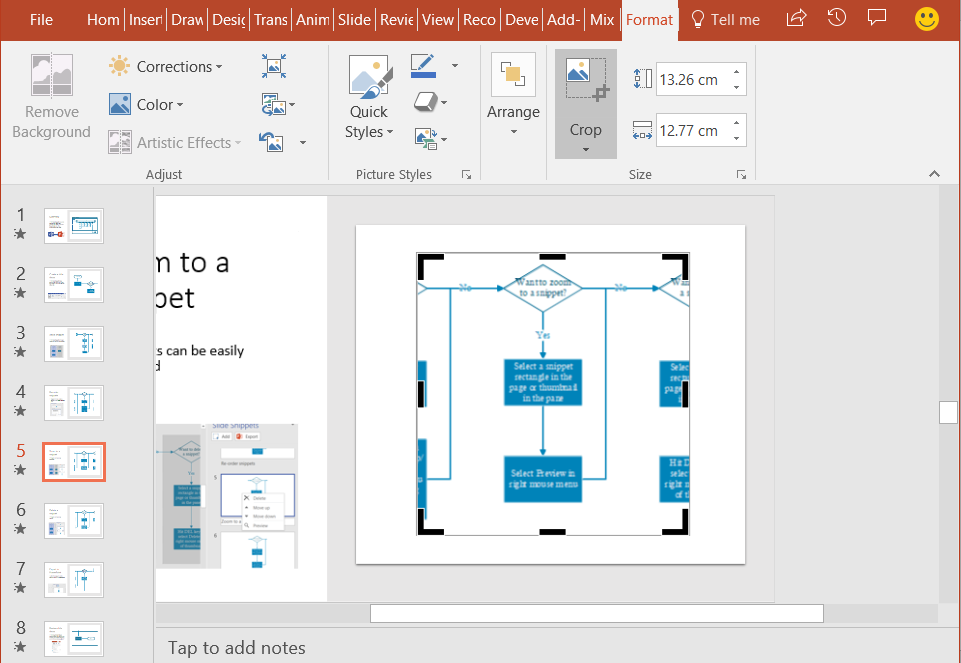Open the Change Picture icon
This screenshot has width=961, height=663.
click(277, 104)
